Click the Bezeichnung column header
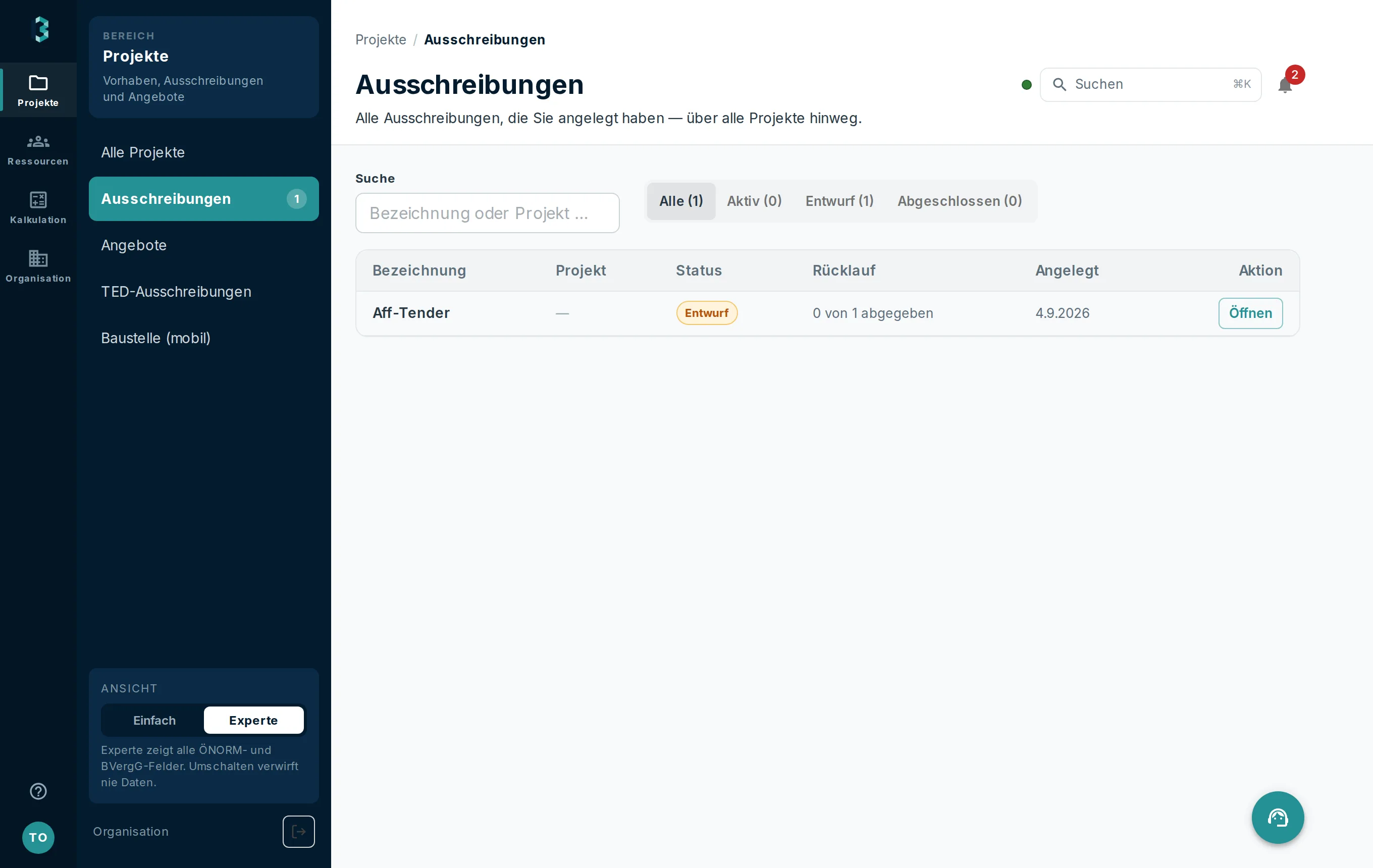 point(419,270)
